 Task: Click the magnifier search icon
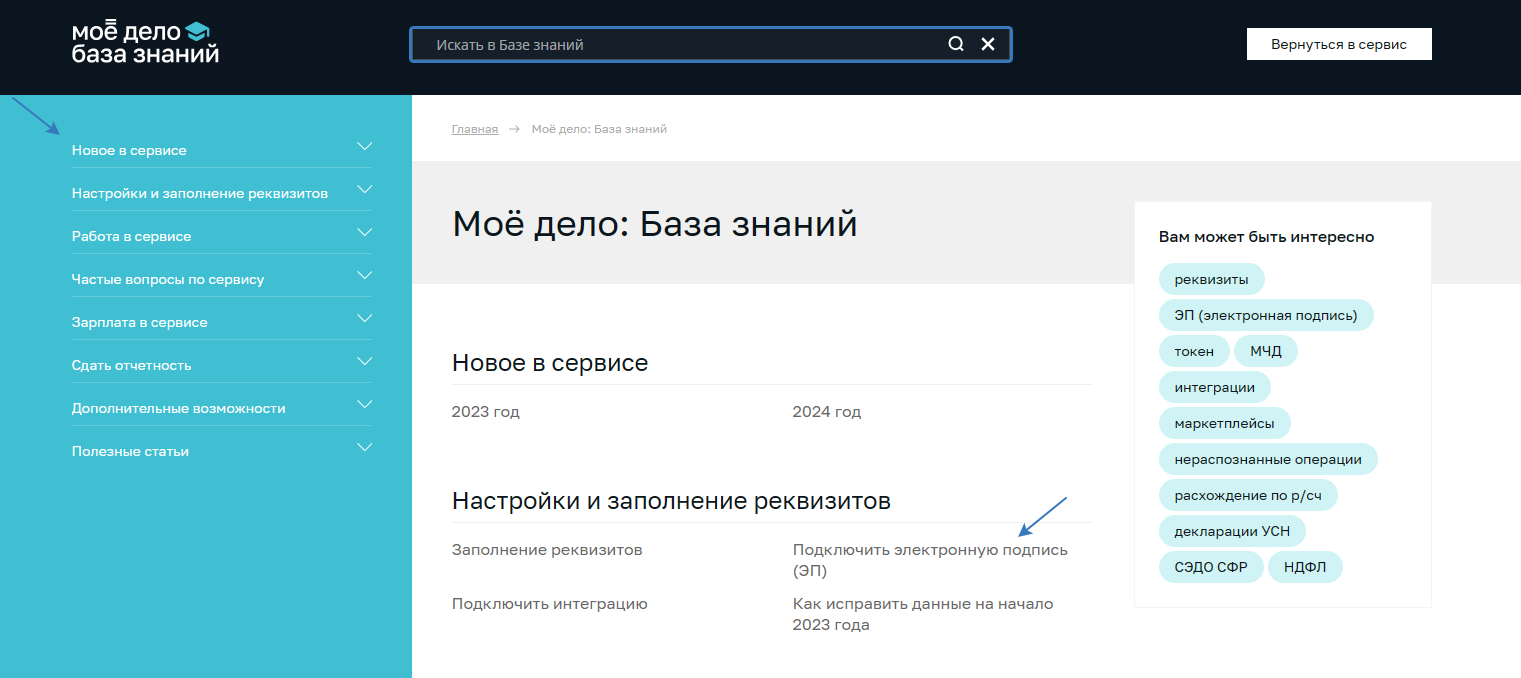(x=956, y=44)
